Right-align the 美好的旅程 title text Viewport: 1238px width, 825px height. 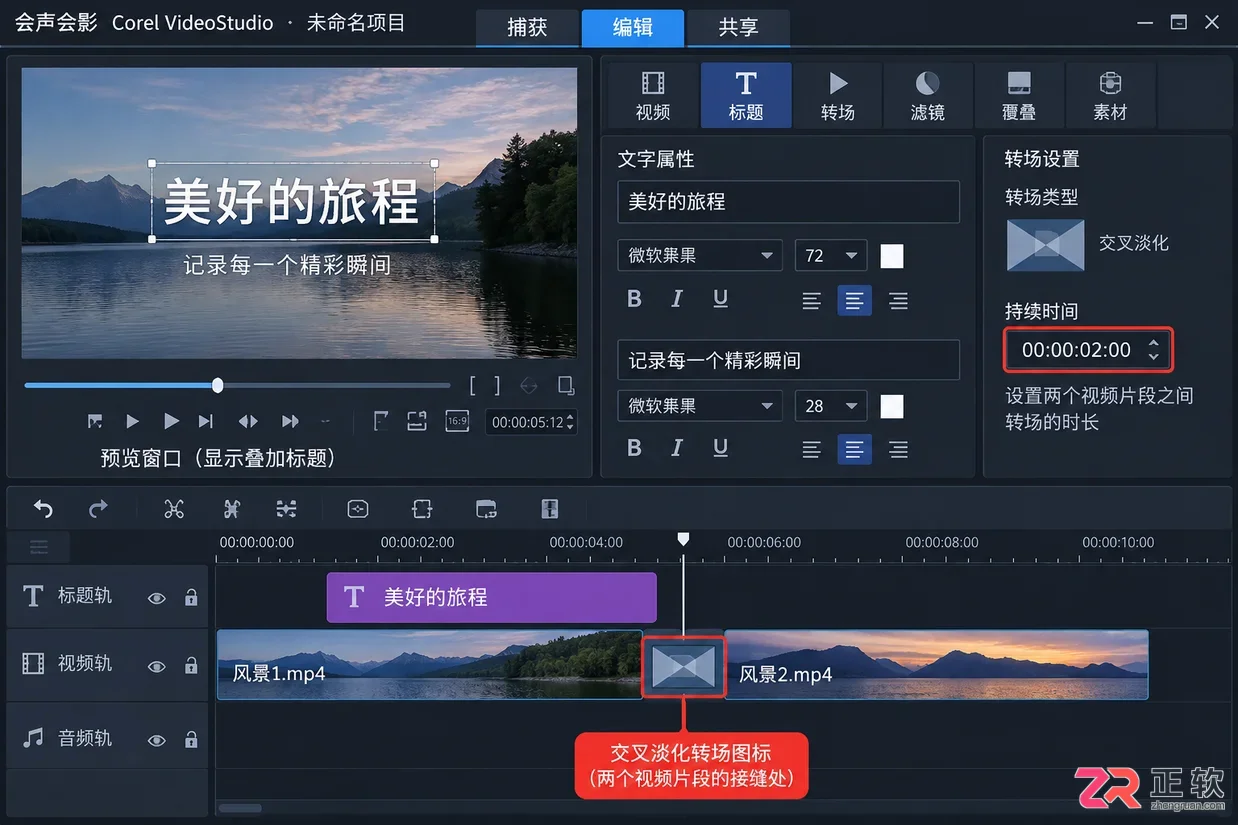click(x=898, y=300)
